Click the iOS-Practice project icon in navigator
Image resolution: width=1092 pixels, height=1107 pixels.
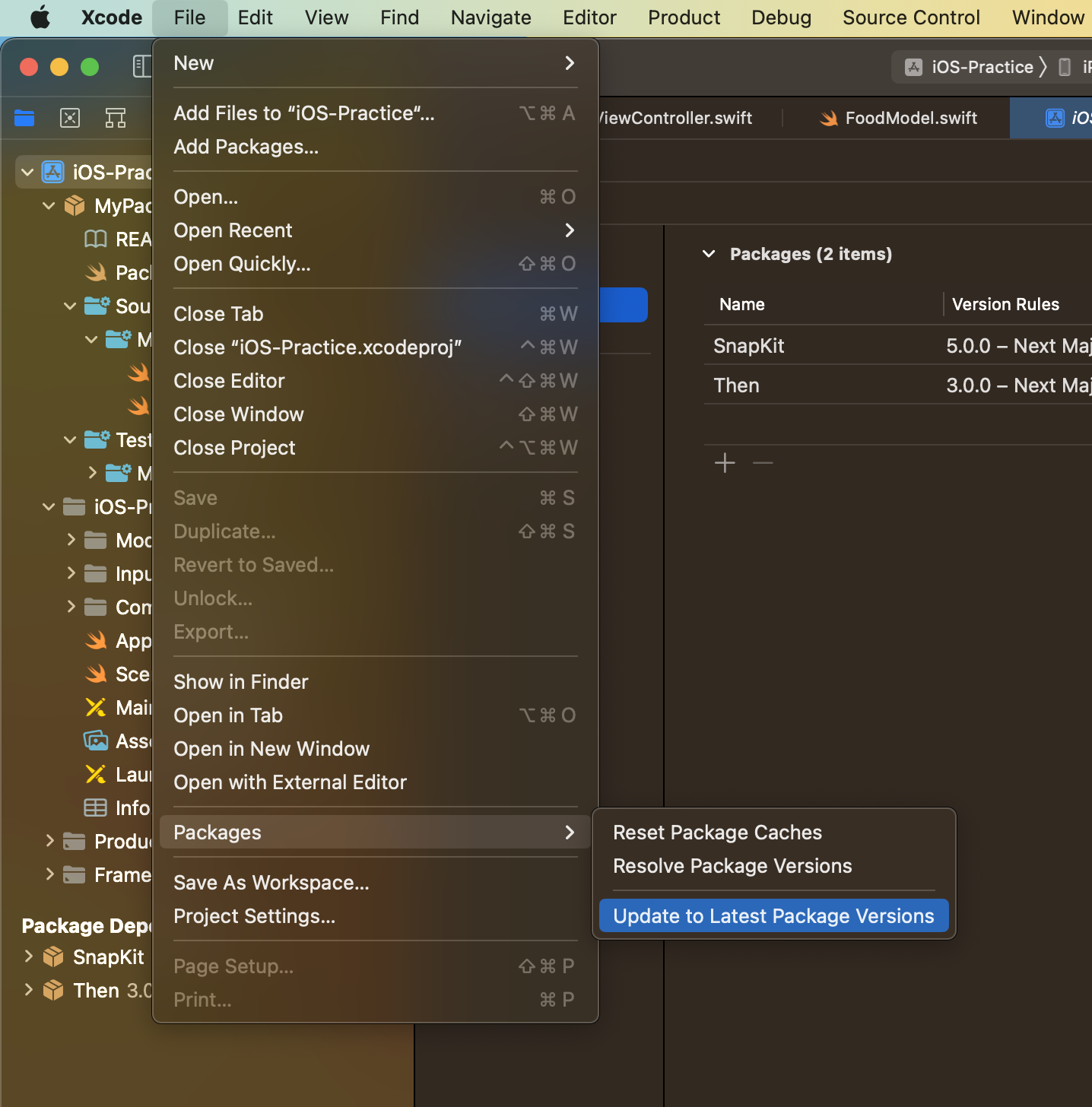(x=52, y=172)
